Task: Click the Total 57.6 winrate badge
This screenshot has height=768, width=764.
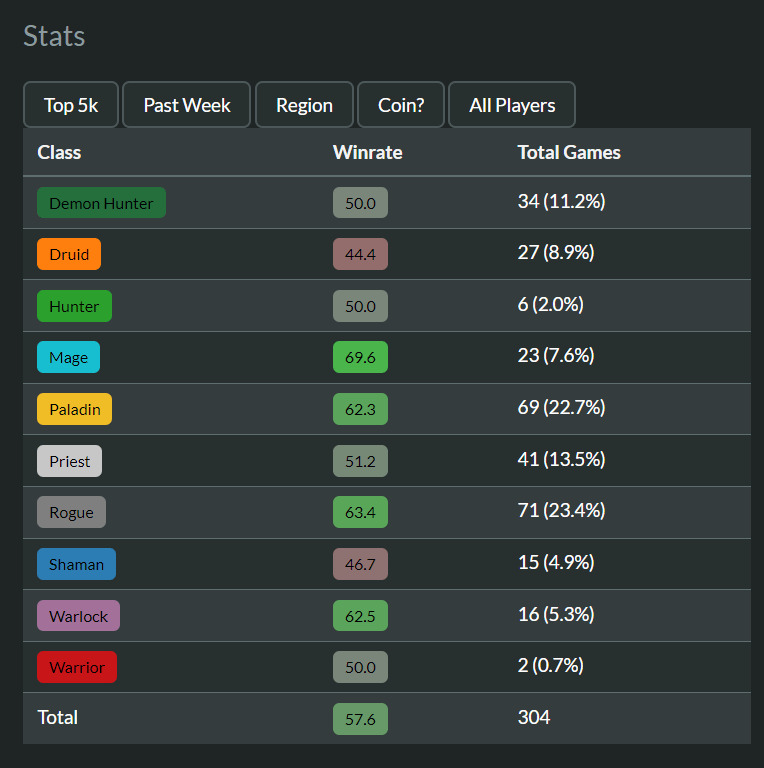Action: [x=360, y=719]
